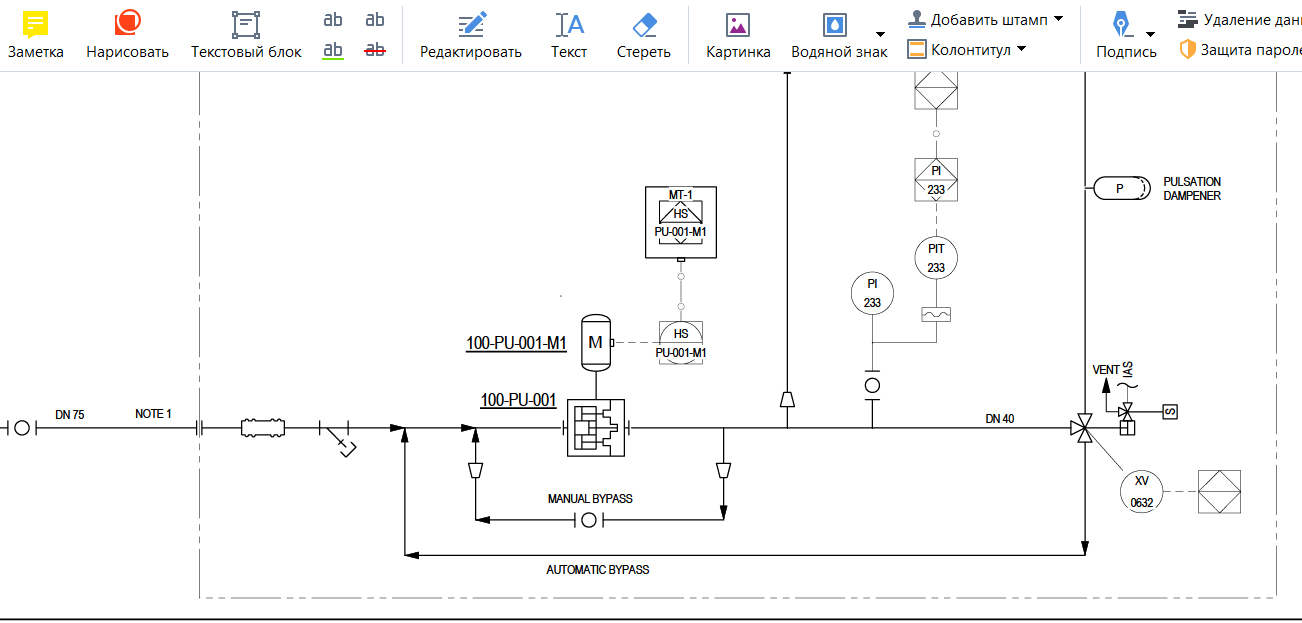Click the flexible hose symbol on inlet

point(263,428)
